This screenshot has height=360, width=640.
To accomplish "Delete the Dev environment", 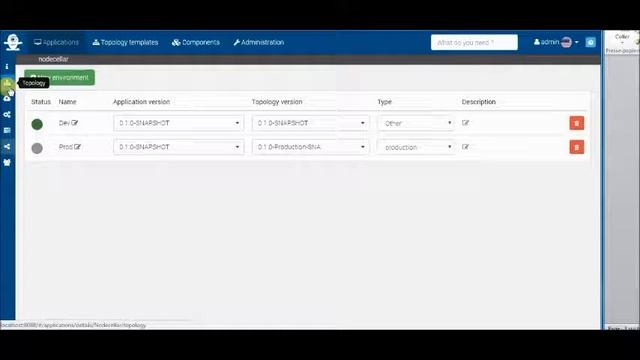I will [x=577, y=123].
